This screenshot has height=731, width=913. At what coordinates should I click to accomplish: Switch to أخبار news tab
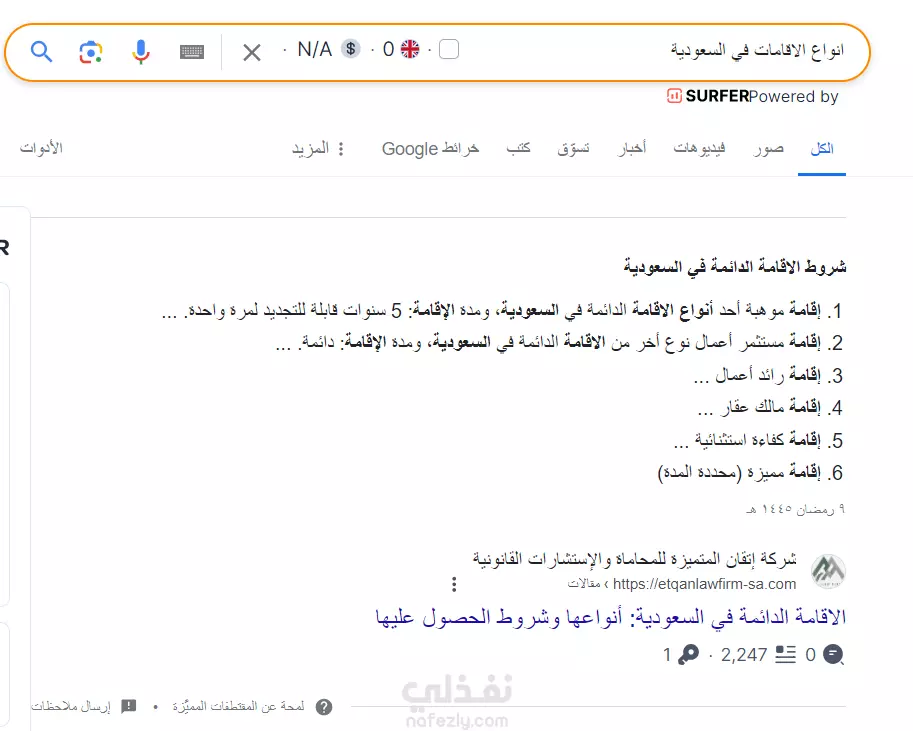pos(632,149)
